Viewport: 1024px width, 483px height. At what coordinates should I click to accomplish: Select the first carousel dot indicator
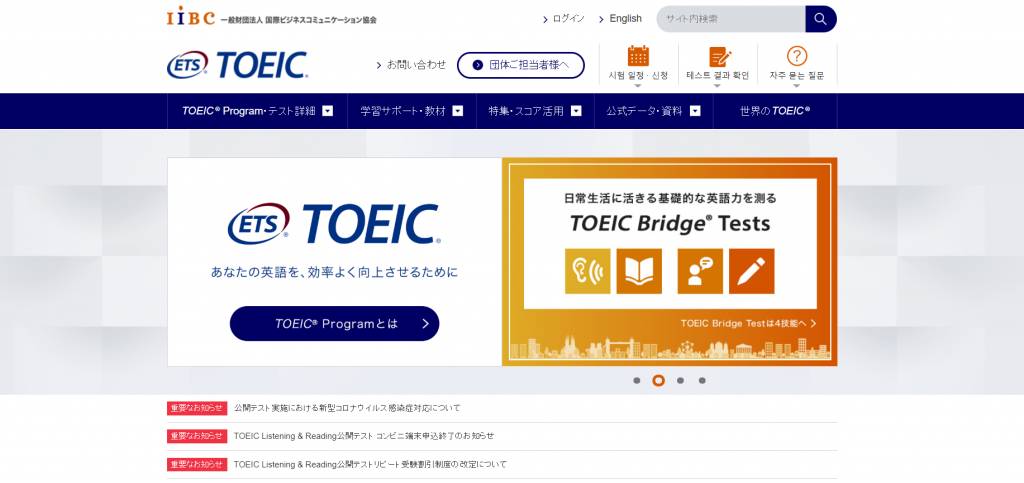(x=637, y=381)
